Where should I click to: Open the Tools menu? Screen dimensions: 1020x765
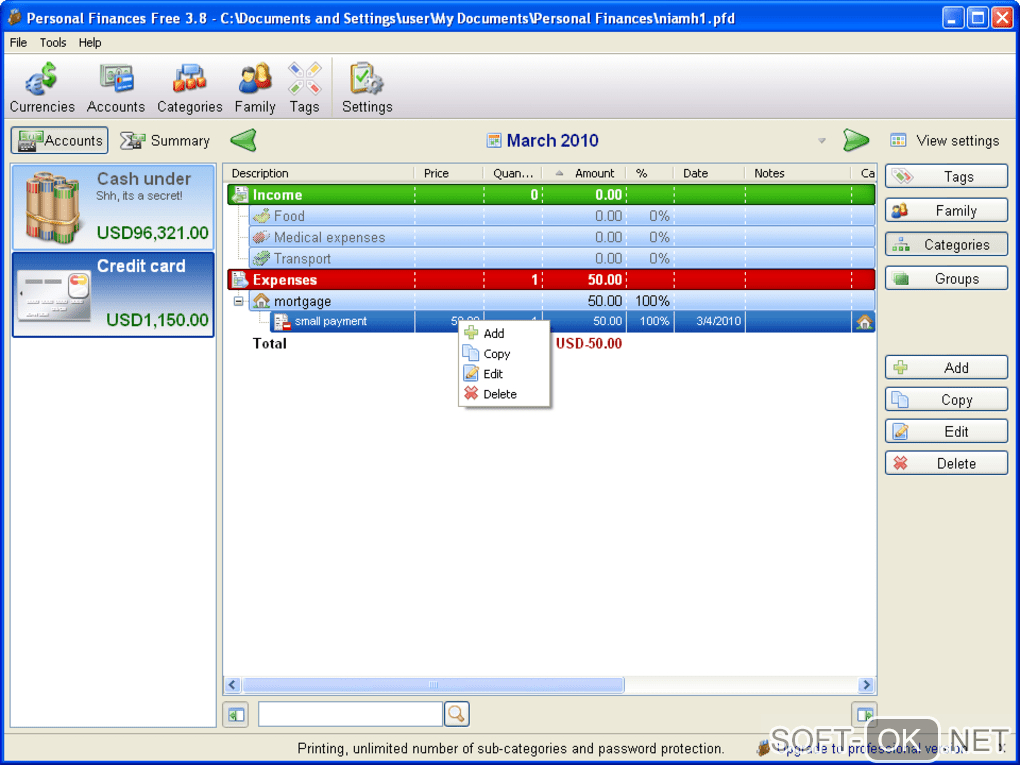[x=53, y=42]
